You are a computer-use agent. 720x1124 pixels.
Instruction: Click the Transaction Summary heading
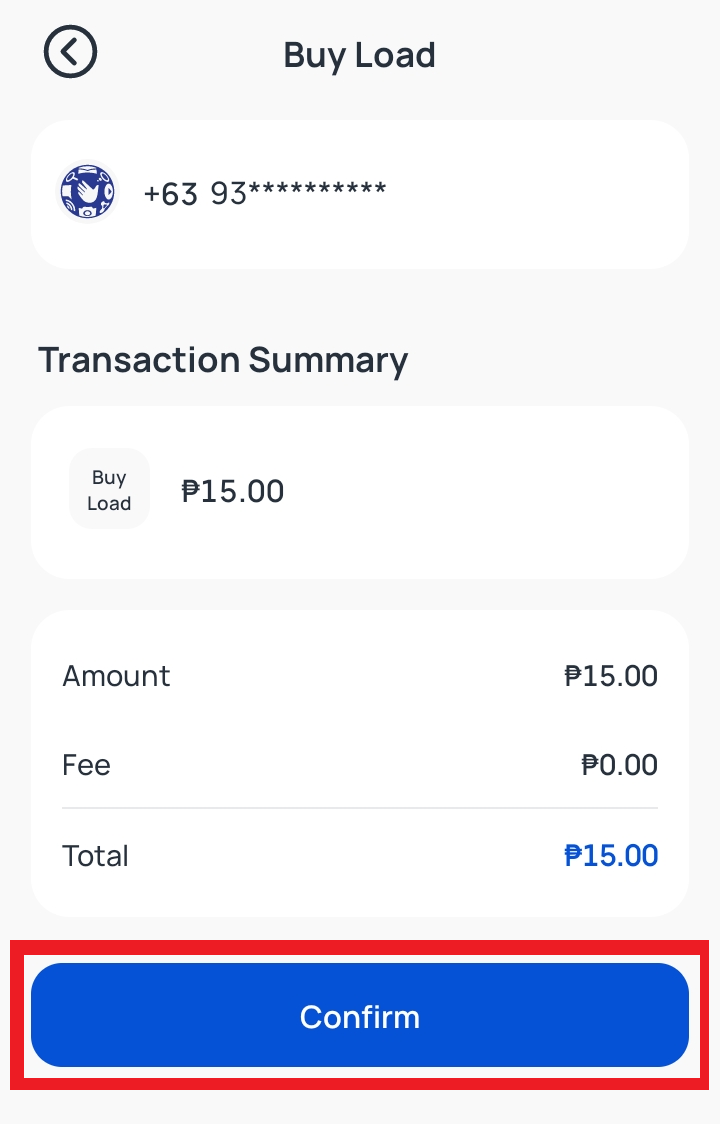tap(223, 360)
